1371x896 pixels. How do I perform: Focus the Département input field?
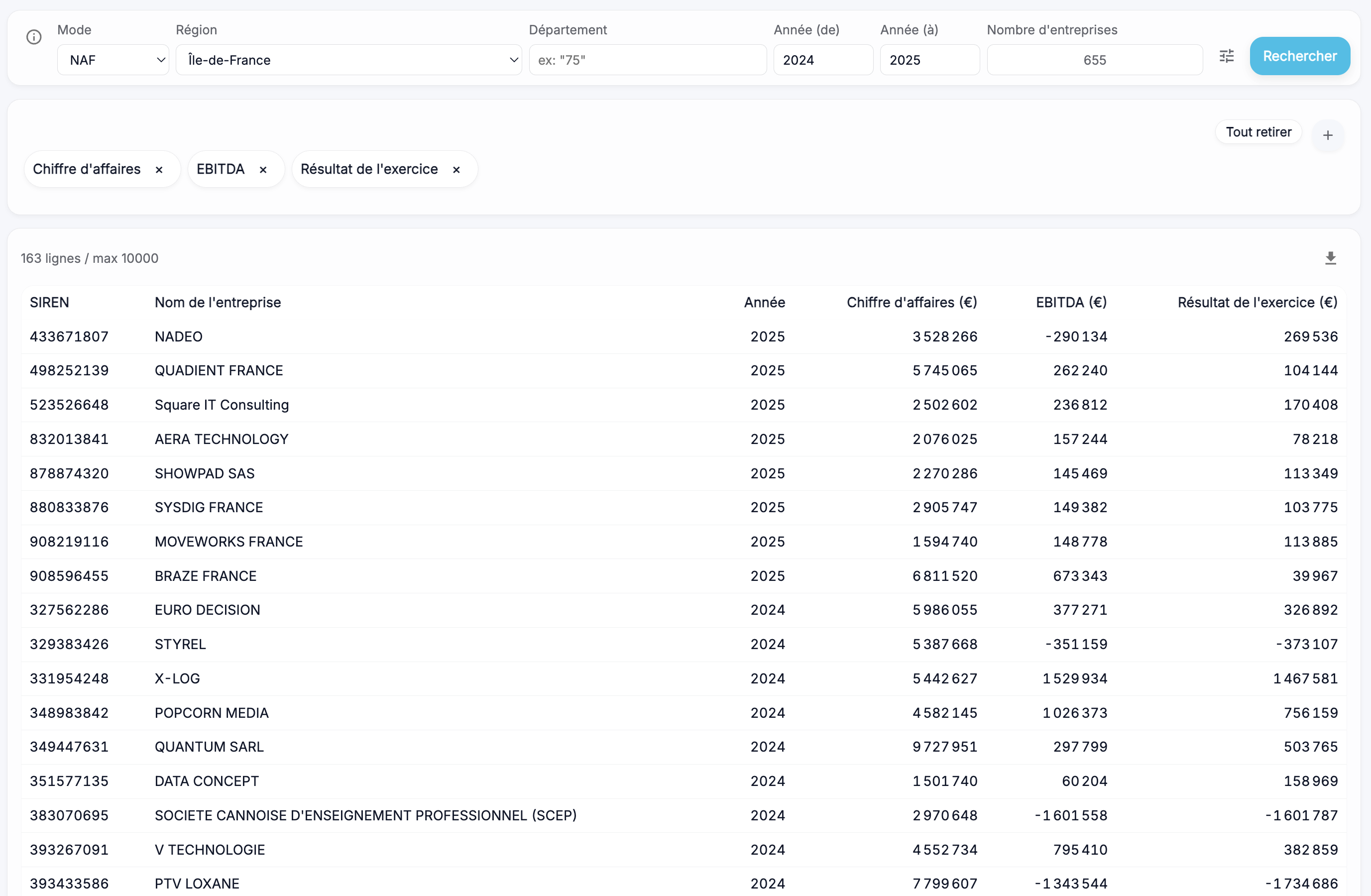648,60
